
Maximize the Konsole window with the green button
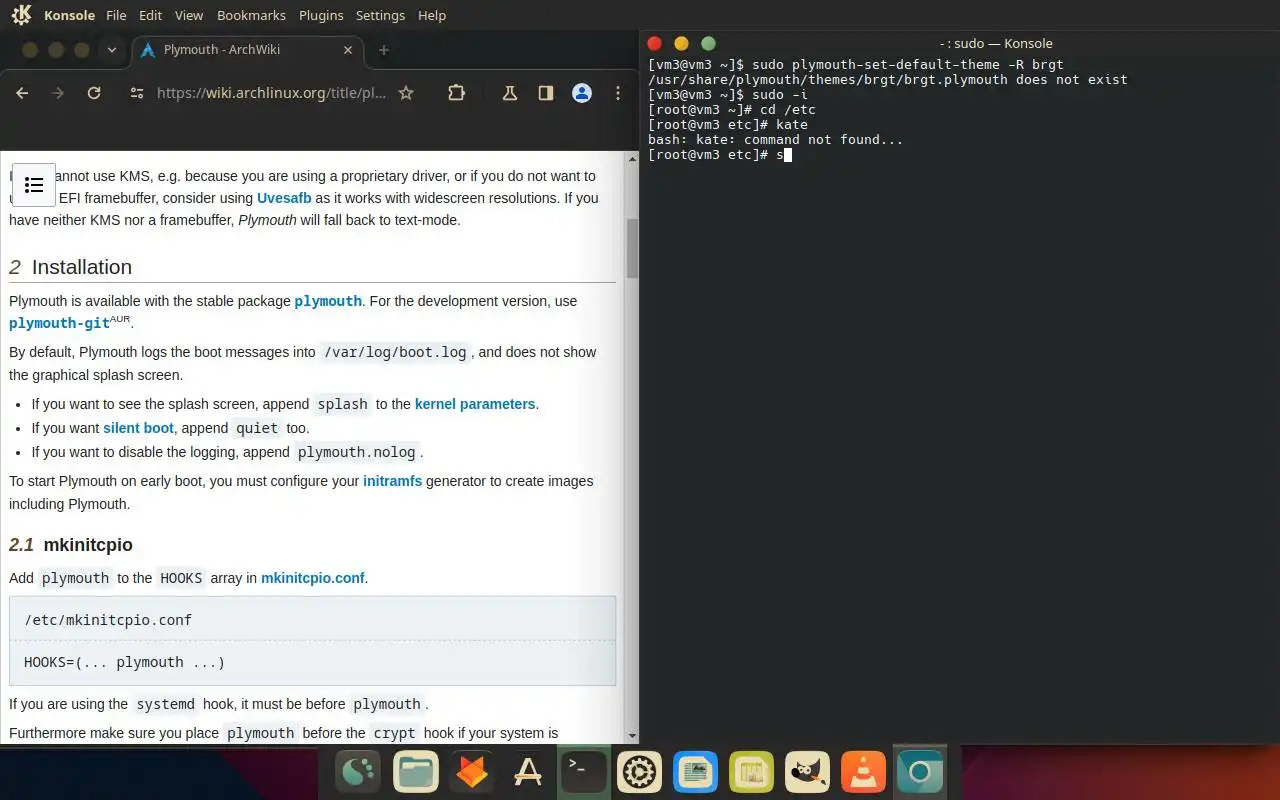click(708, 43)
